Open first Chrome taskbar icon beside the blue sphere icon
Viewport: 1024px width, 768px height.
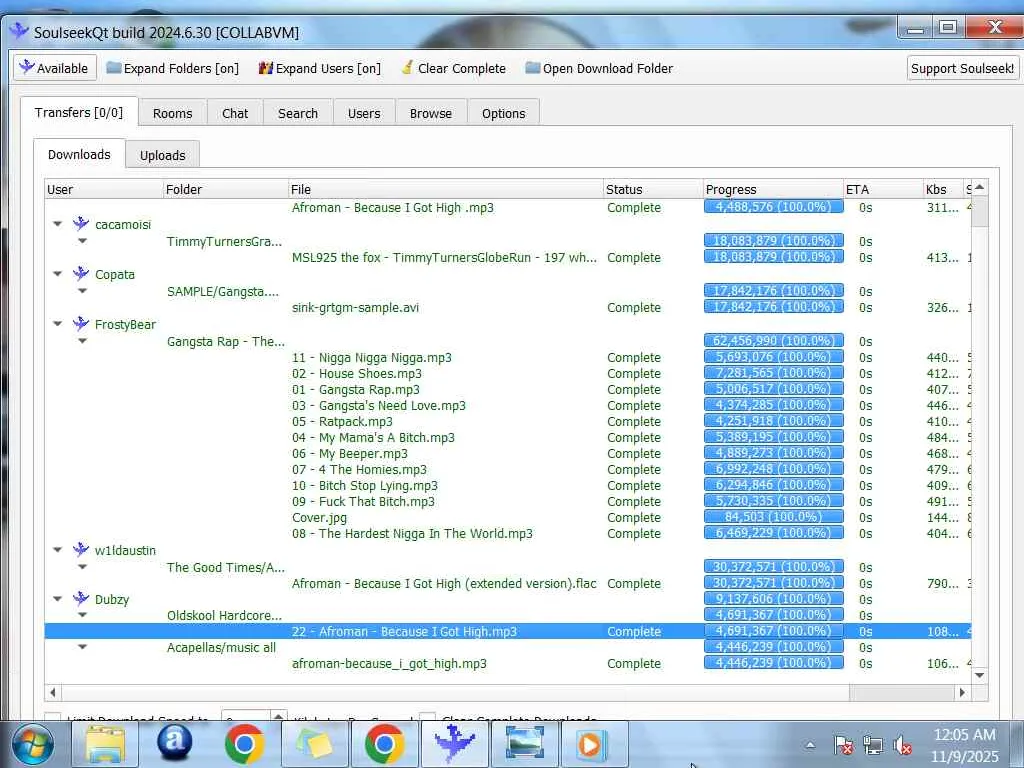point(244,744)
